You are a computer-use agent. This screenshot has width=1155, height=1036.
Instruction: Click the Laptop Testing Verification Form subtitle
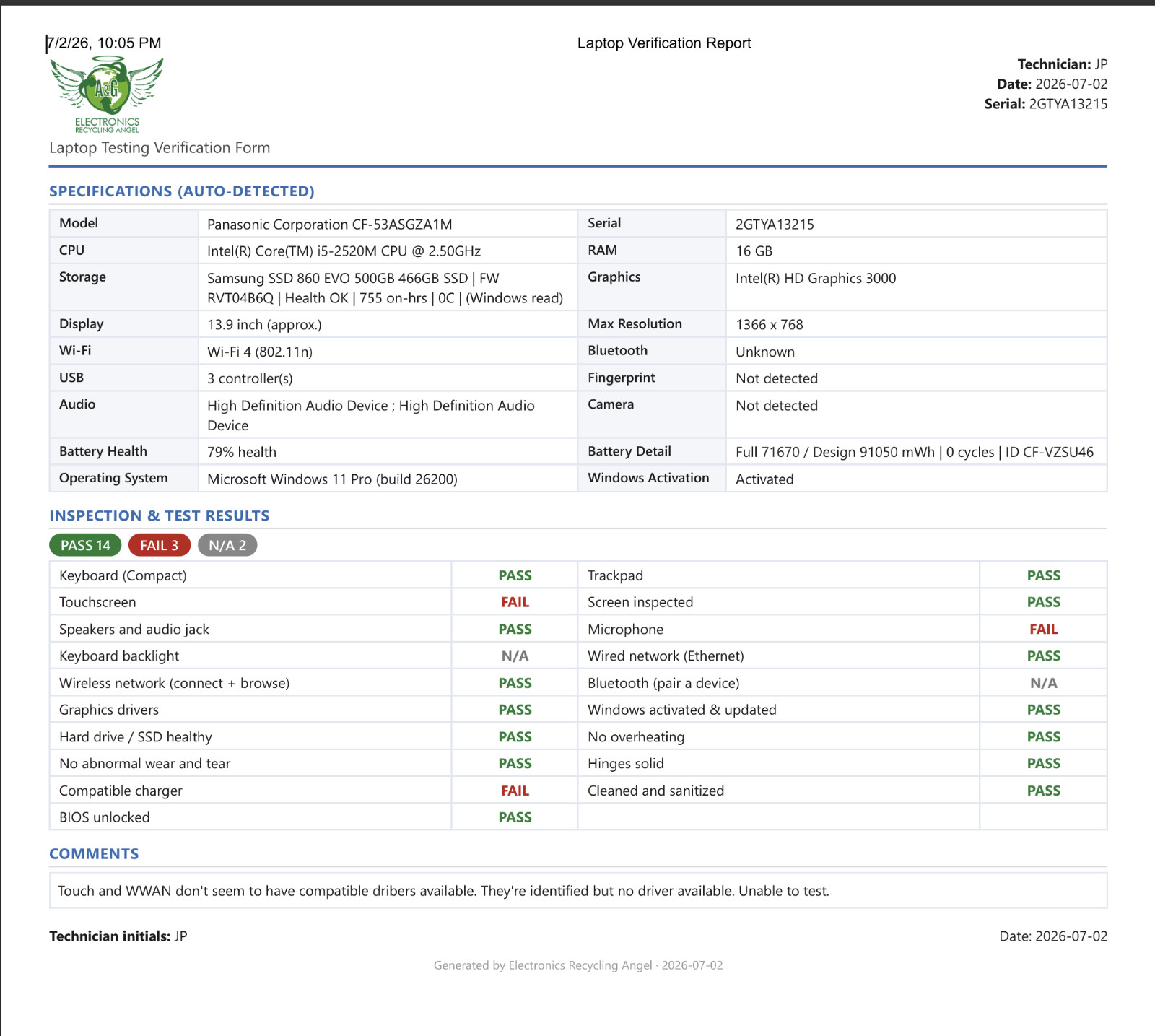click(x=160, y=147)
